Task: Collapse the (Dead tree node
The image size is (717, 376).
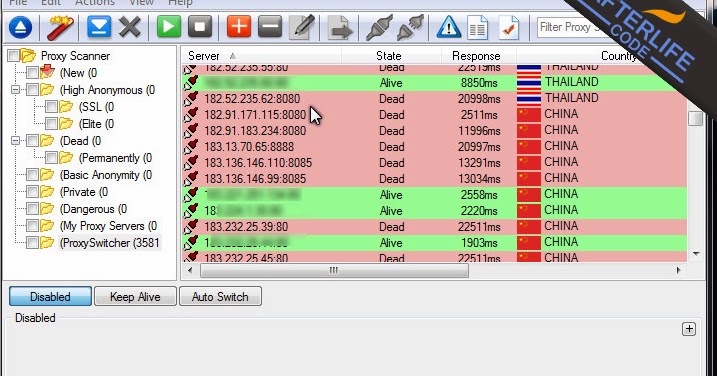Action: (x=16, y=141)
